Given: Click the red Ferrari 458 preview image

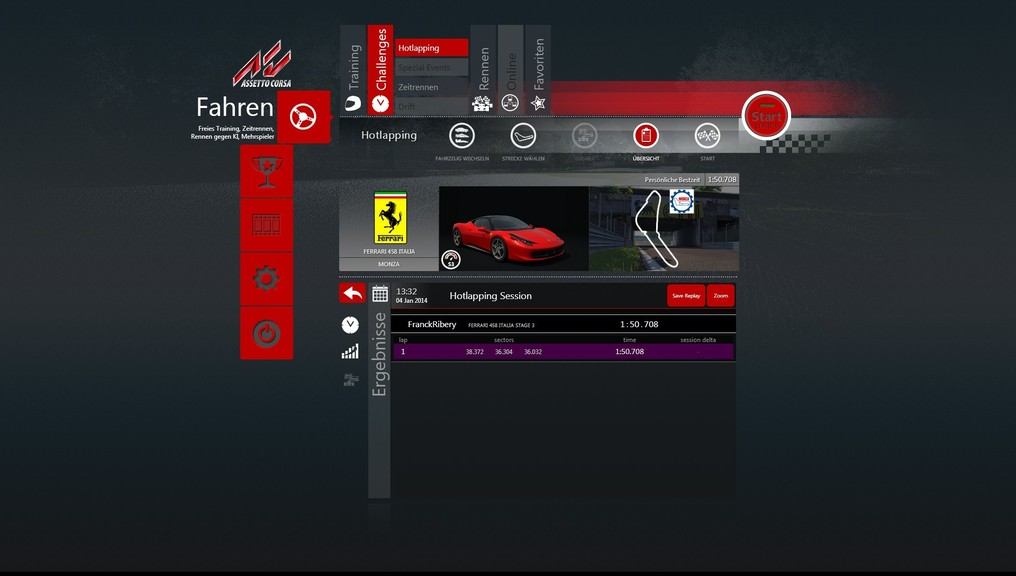Looking at the screenshot, I should click(514, 229).
